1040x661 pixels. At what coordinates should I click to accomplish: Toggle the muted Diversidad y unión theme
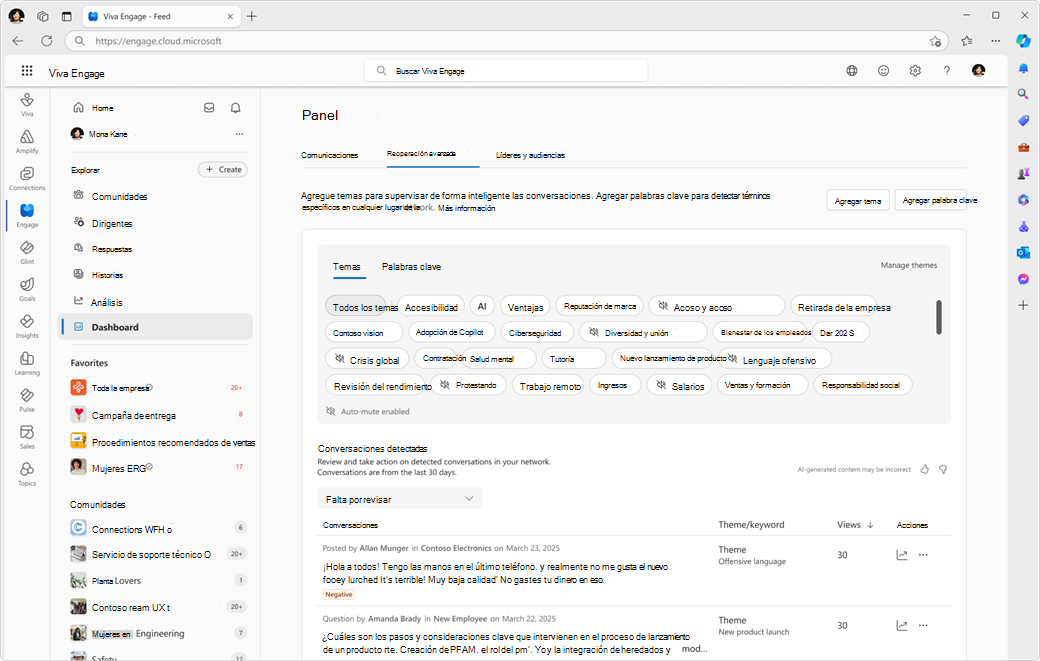[x=643, y=332]
